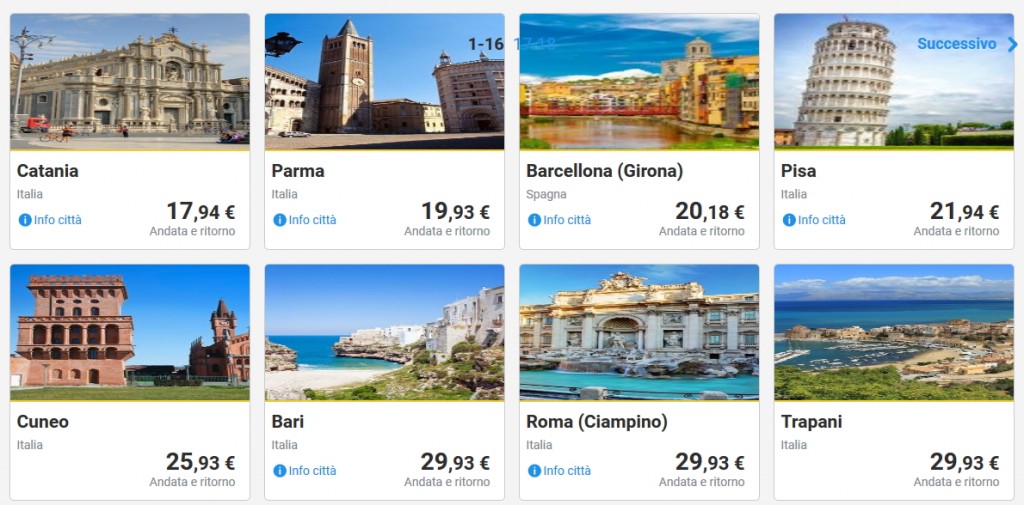1024x505 pixels.
Task: Switch to results page 17-18
Action: 534,44
